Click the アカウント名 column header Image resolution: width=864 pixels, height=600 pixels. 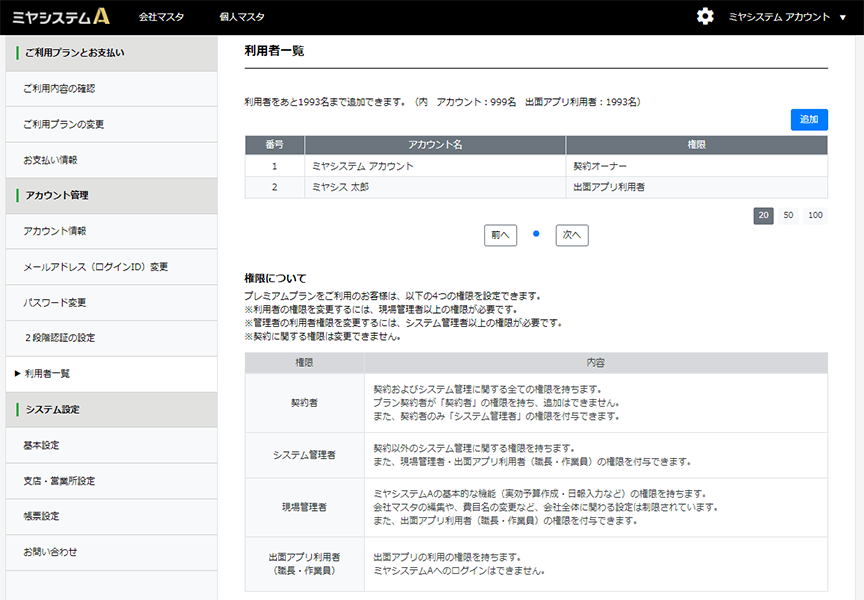tap(435, 145)
